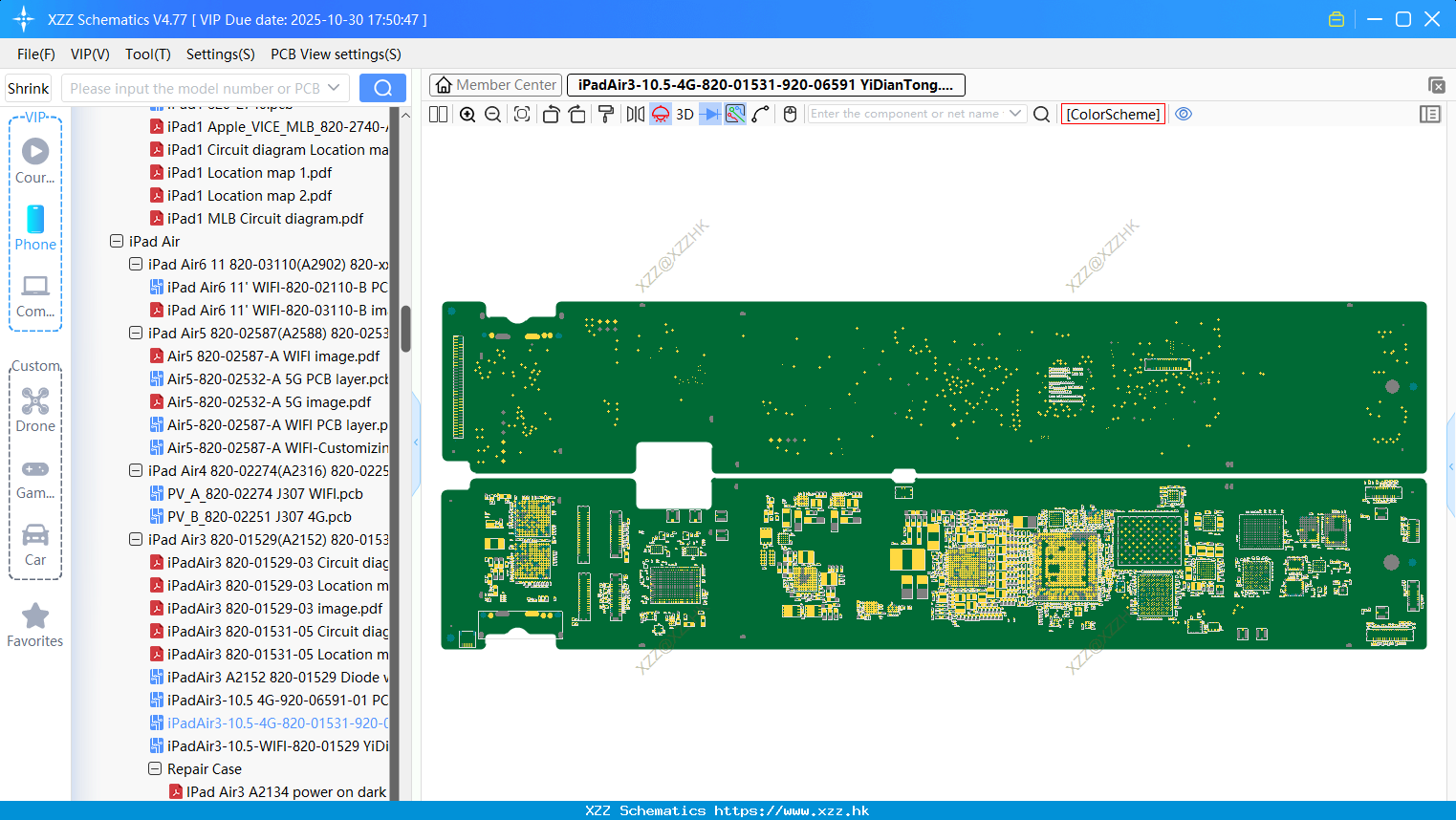This screenshot has height=820, width=1456.
Task: Open the Tool(T) menu
Action: tap(148, 54)
